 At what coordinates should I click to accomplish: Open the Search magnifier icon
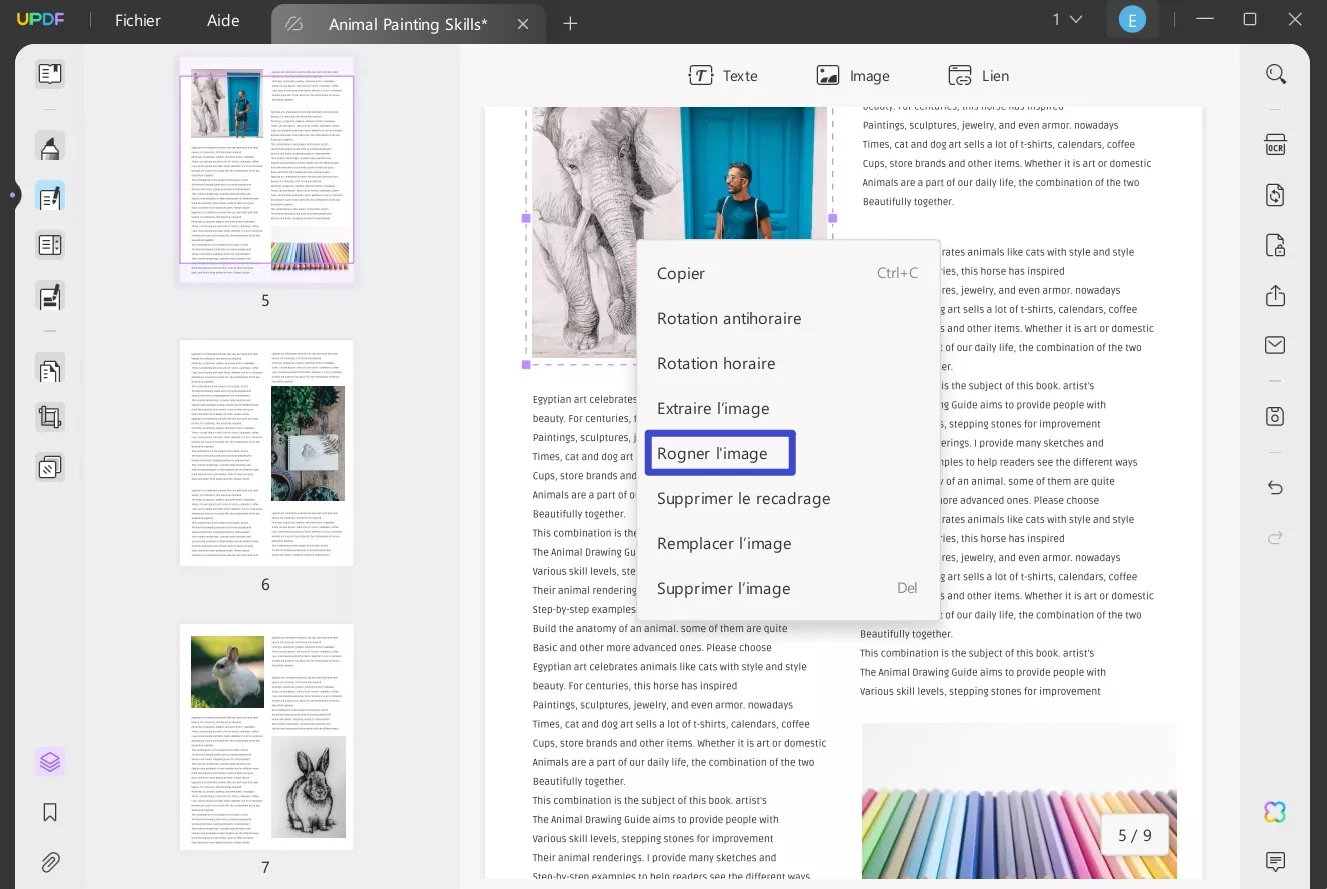point(1275,74)
